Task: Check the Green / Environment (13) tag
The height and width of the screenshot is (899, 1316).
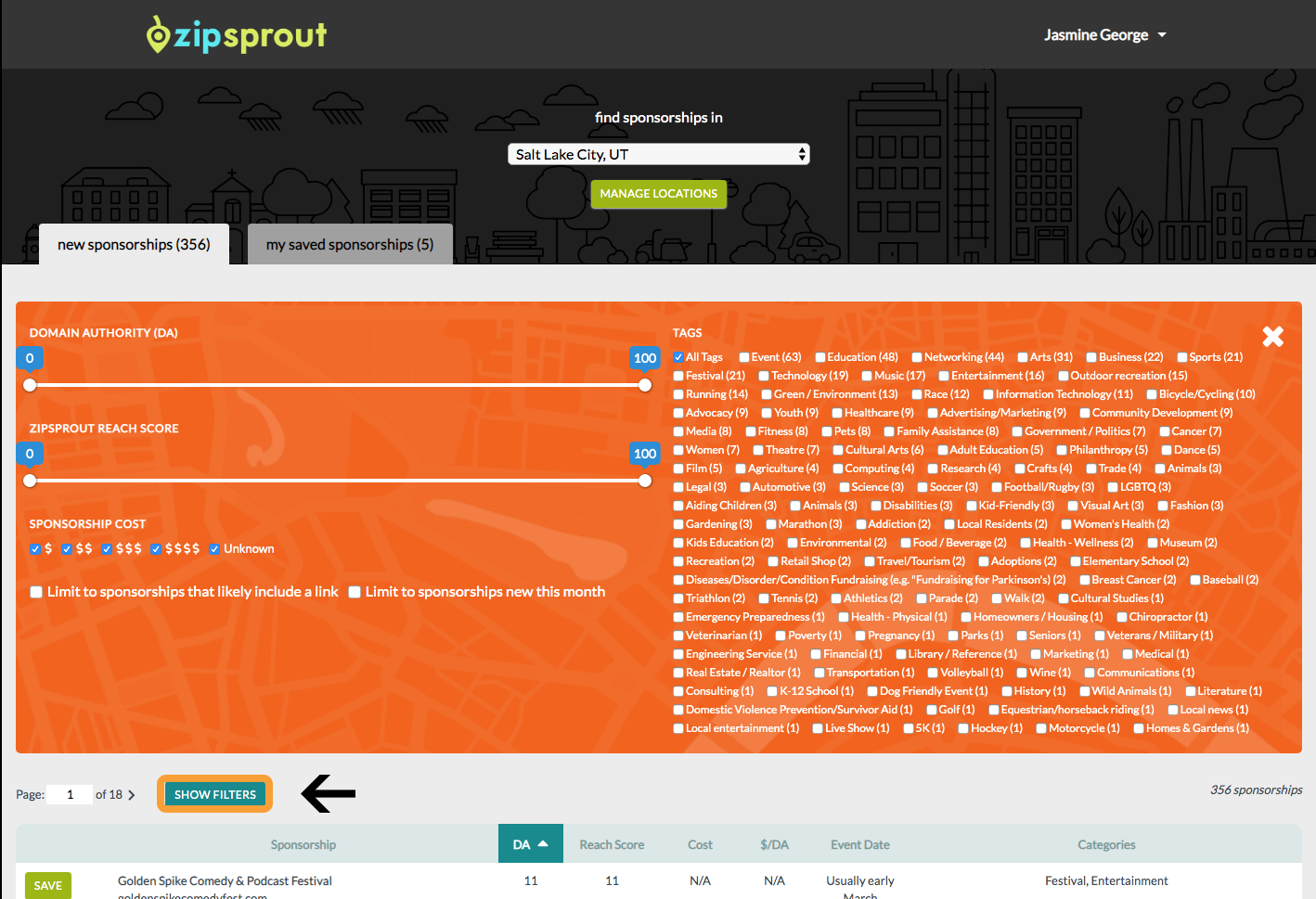Action: [767, 394]
